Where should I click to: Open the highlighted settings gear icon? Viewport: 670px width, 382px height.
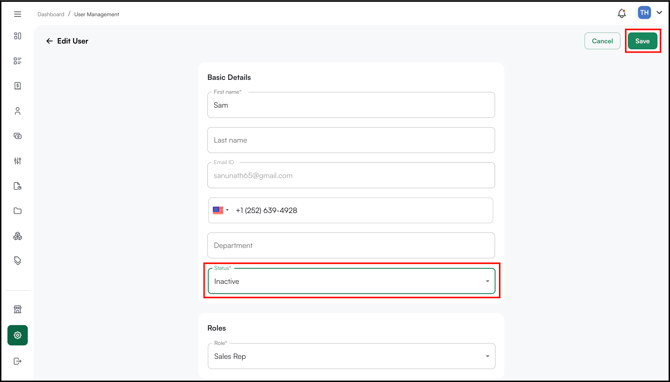[x=18, y=335]
